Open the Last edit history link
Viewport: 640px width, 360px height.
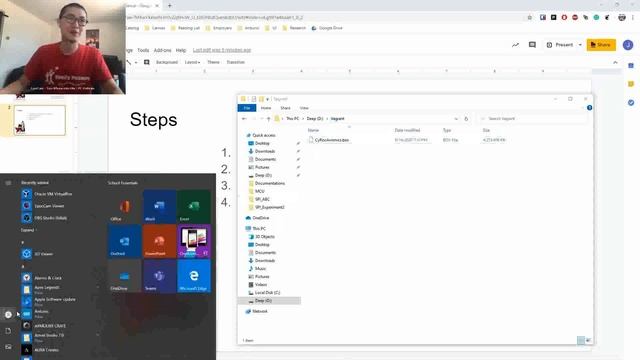pyautogui.click(x=222, y=50)
